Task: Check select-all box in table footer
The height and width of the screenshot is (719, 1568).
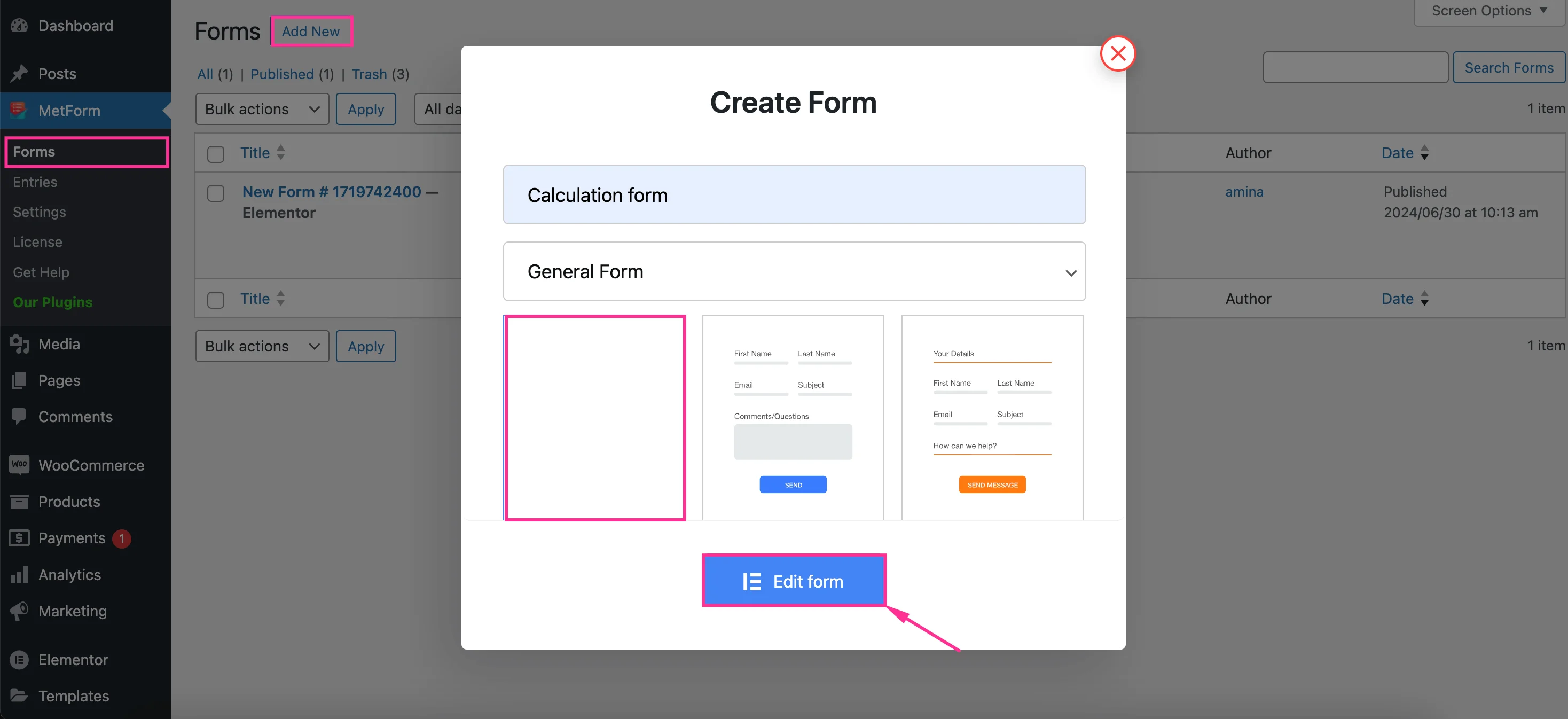Action: point(215,300)
